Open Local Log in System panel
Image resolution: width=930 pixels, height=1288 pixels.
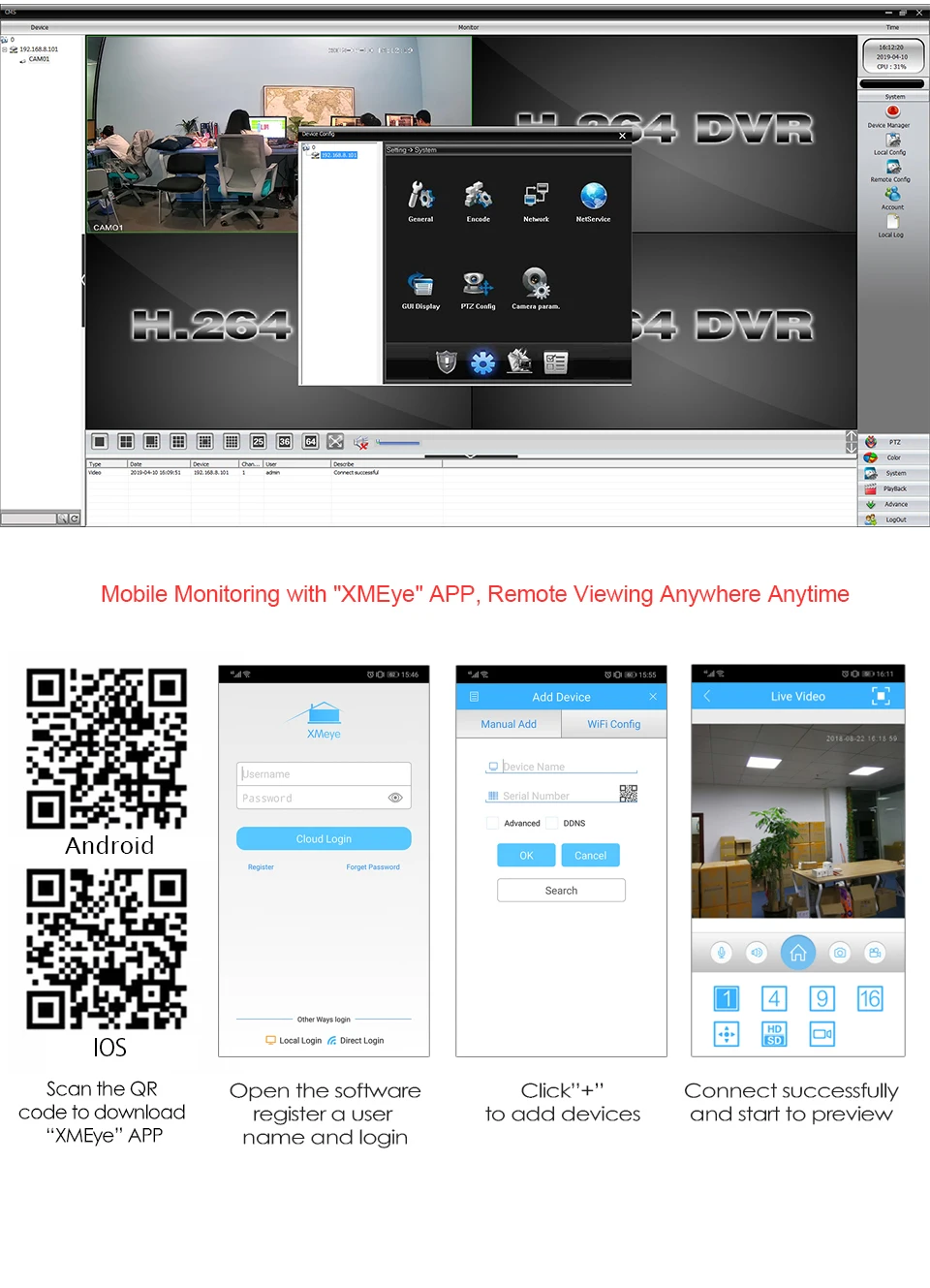click(x=892, y=227)
